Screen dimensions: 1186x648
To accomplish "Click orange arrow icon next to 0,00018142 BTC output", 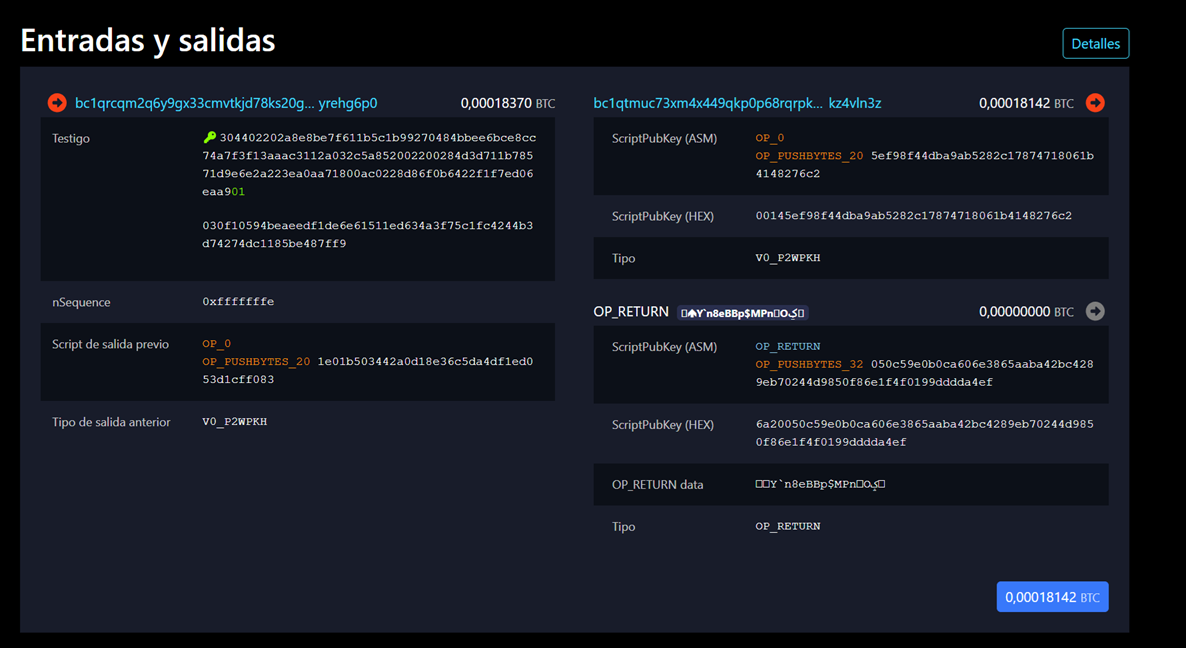I will click(1095, 103).
